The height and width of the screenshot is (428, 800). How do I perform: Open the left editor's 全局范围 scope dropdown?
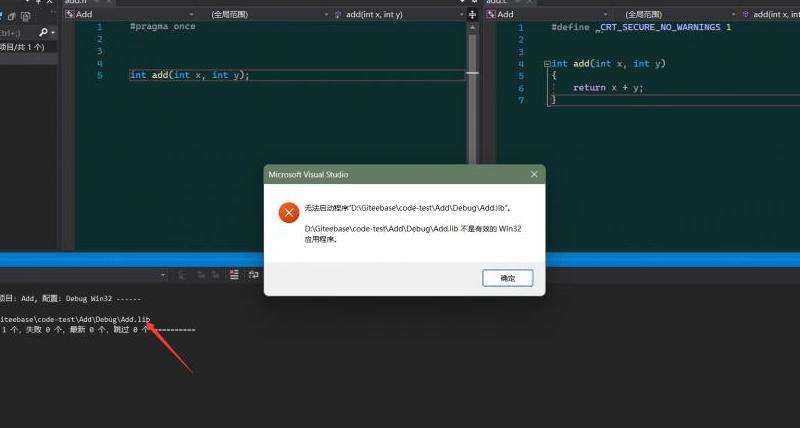(x=263, y=15)
